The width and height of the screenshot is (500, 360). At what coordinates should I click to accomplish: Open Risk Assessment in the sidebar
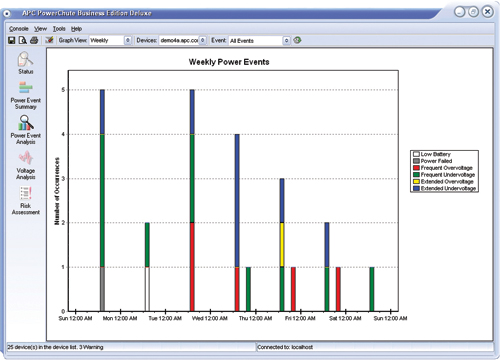point(26,201)
